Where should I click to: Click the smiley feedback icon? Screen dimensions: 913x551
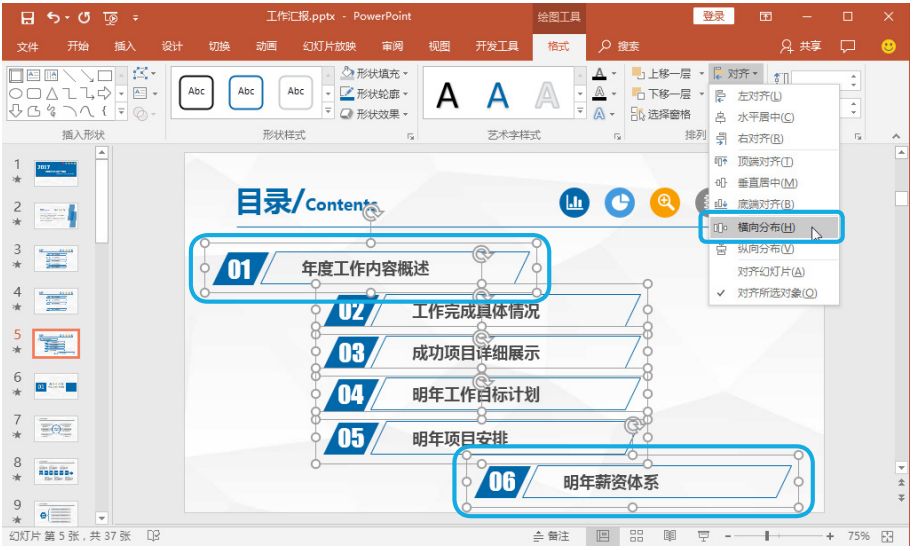[889, 46]
